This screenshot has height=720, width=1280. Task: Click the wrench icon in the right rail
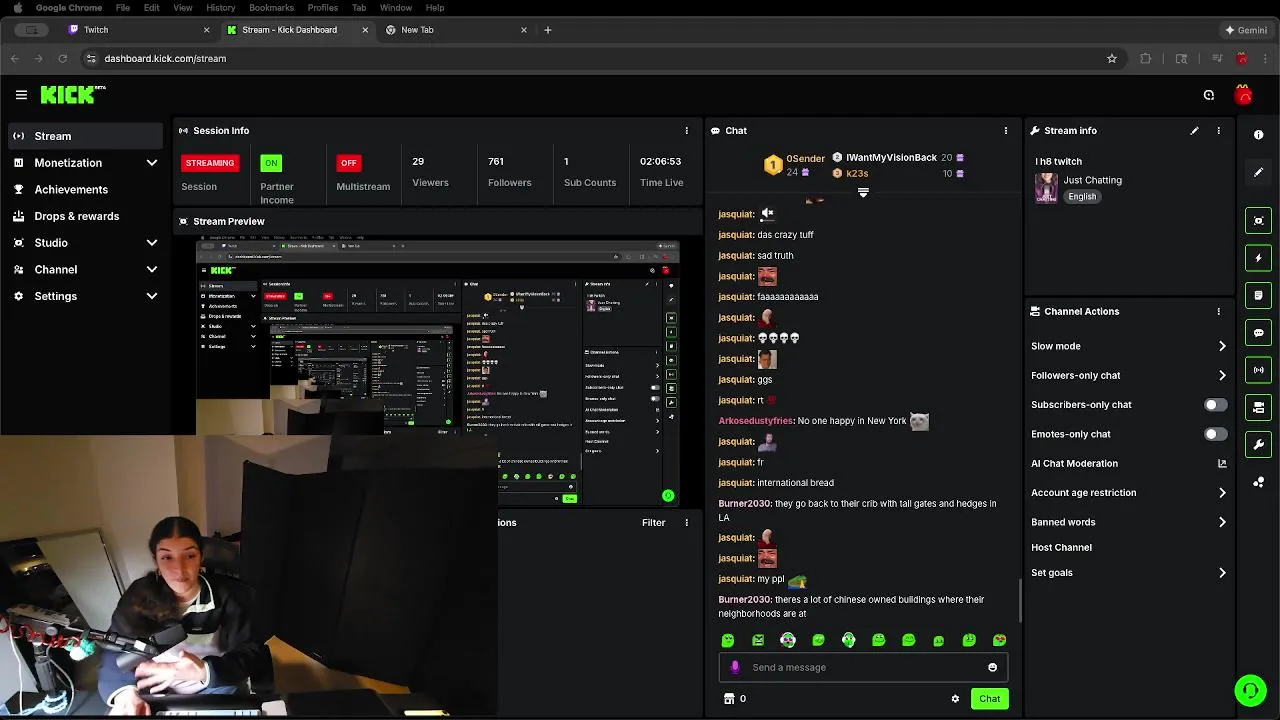[1258, 444]
